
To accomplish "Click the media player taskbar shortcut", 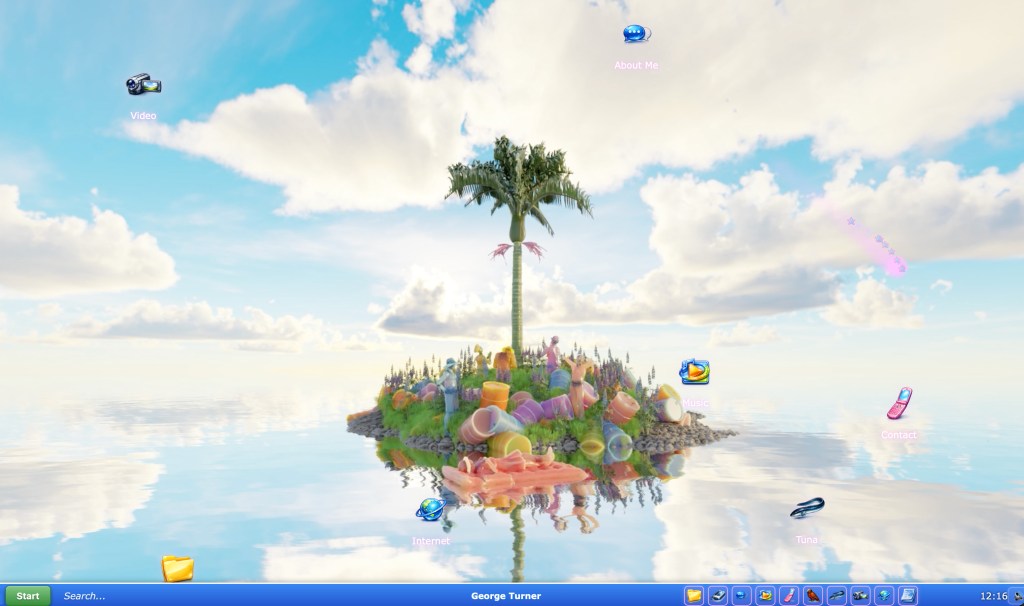I will point(765,596).
